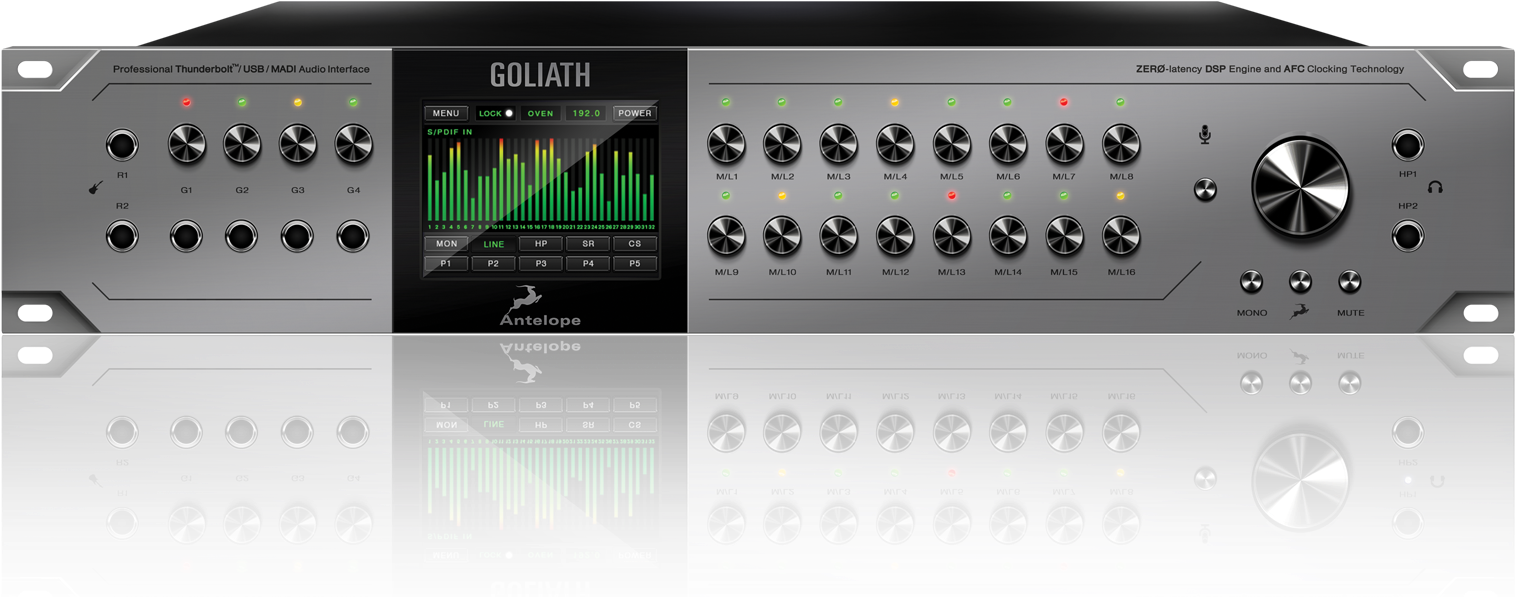Viewport: 1515px width, 597px height.
Task: Click the M/L10 preamp knob
Action: tap(782, 237)
